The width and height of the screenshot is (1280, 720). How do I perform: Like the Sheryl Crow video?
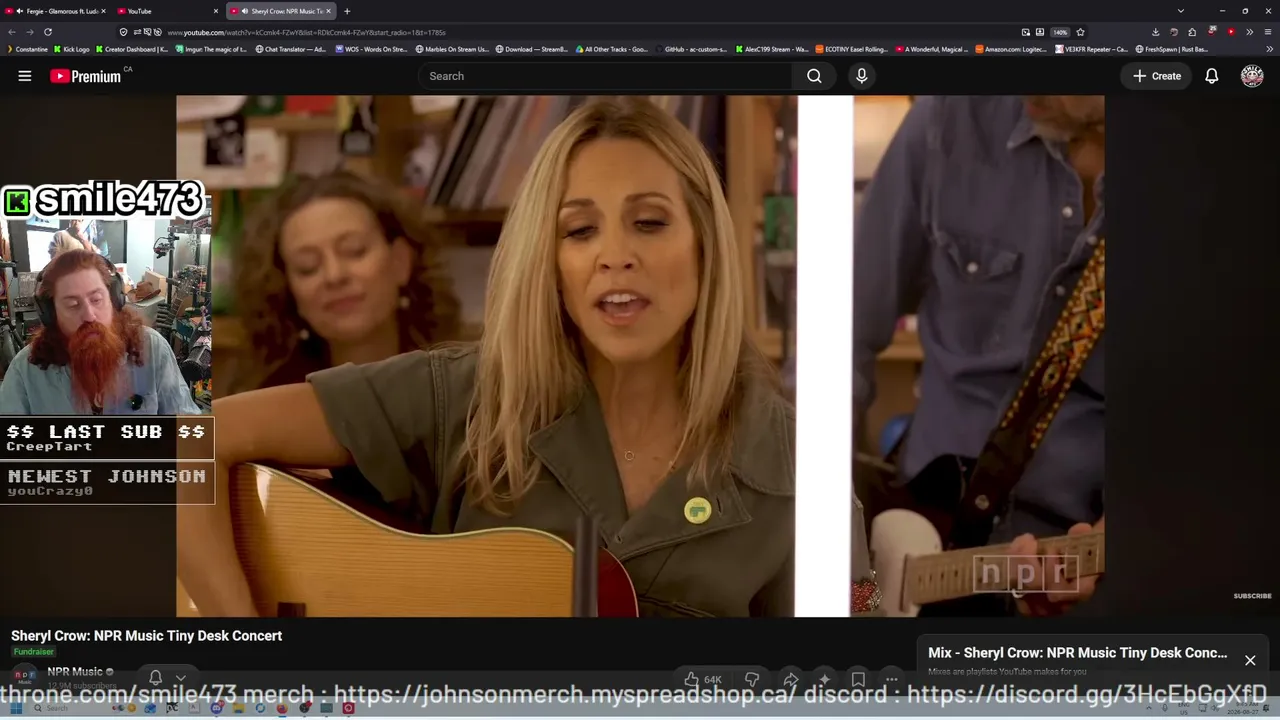point(702,680)
